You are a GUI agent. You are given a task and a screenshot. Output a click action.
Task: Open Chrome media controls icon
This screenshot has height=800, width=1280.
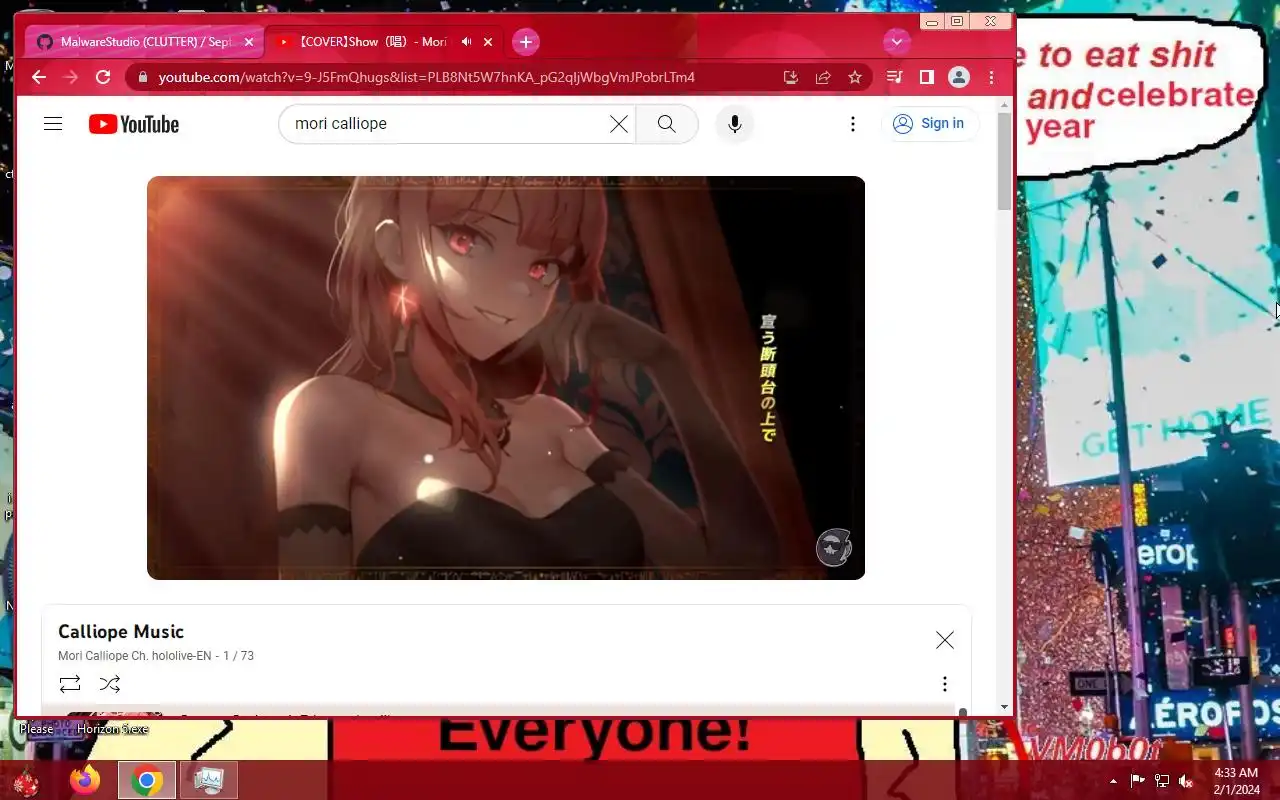click(895, 77)
